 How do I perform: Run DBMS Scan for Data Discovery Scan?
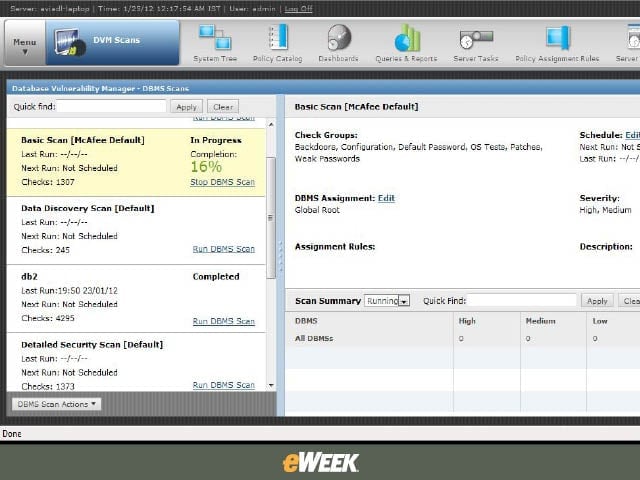click(224, 249)
